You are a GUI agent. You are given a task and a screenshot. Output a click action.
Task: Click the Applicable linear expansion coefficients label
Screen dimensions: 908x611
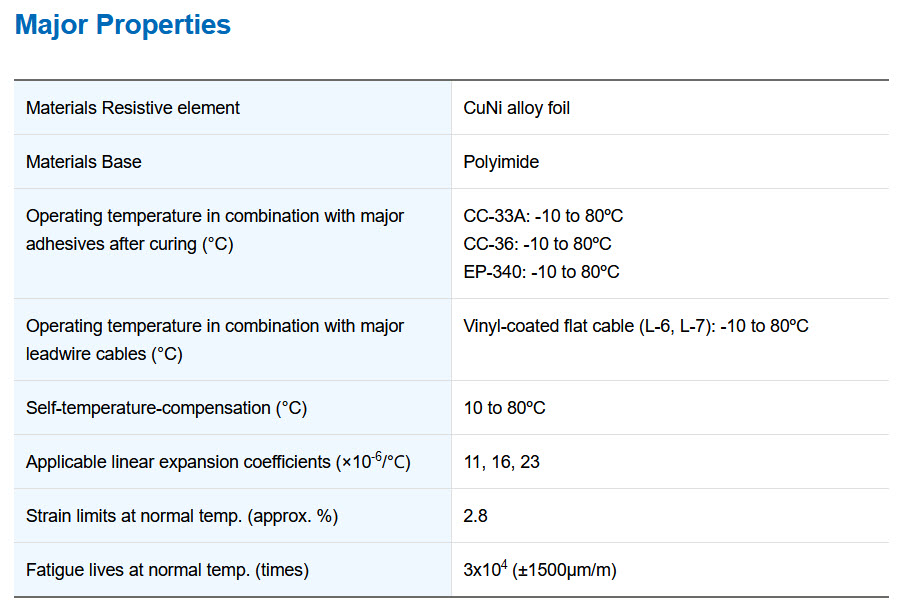coord(218,461)
